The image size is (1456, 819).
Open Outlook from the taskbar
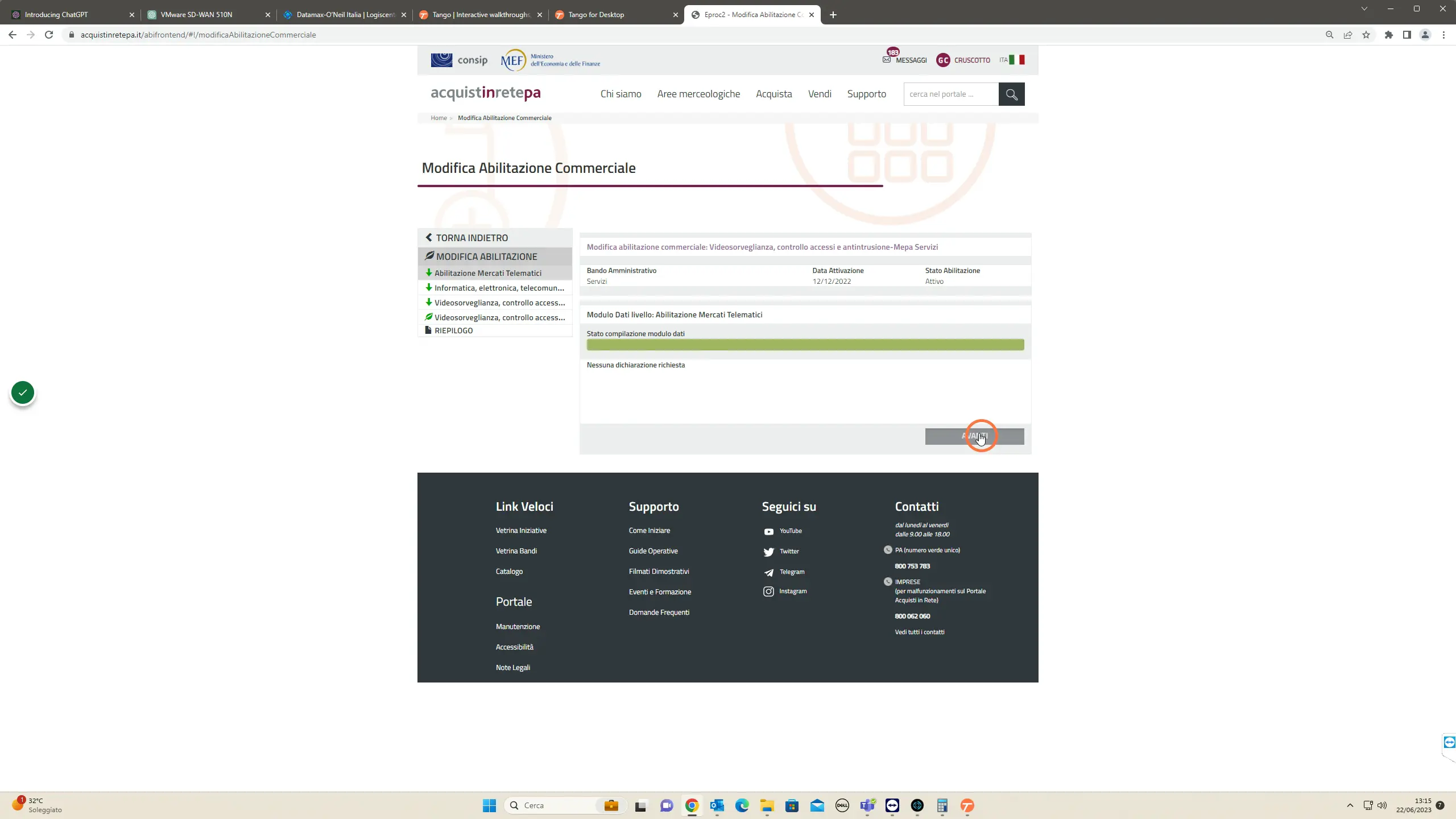click(717, 805)
